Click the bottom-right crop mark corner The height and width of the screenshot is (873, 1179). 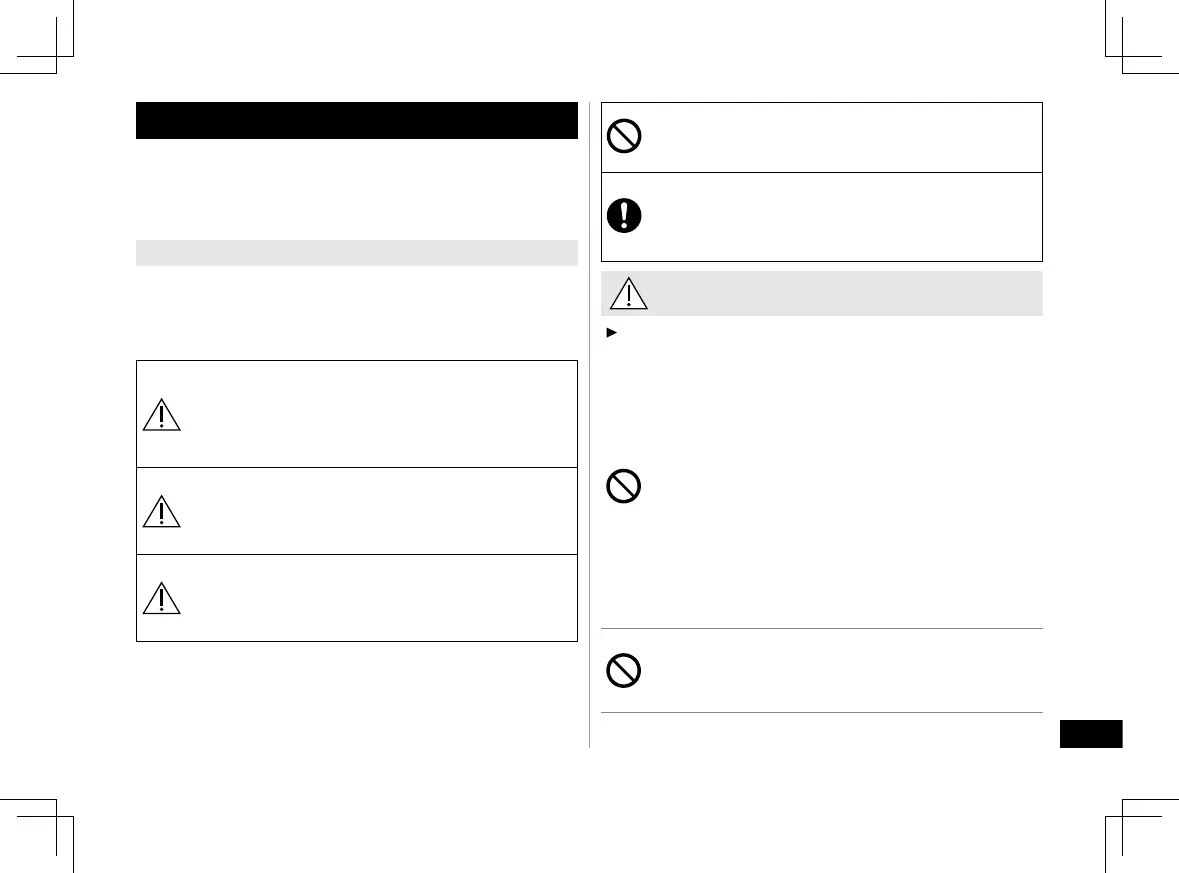pyautogui.click(x=1122, y=816)
